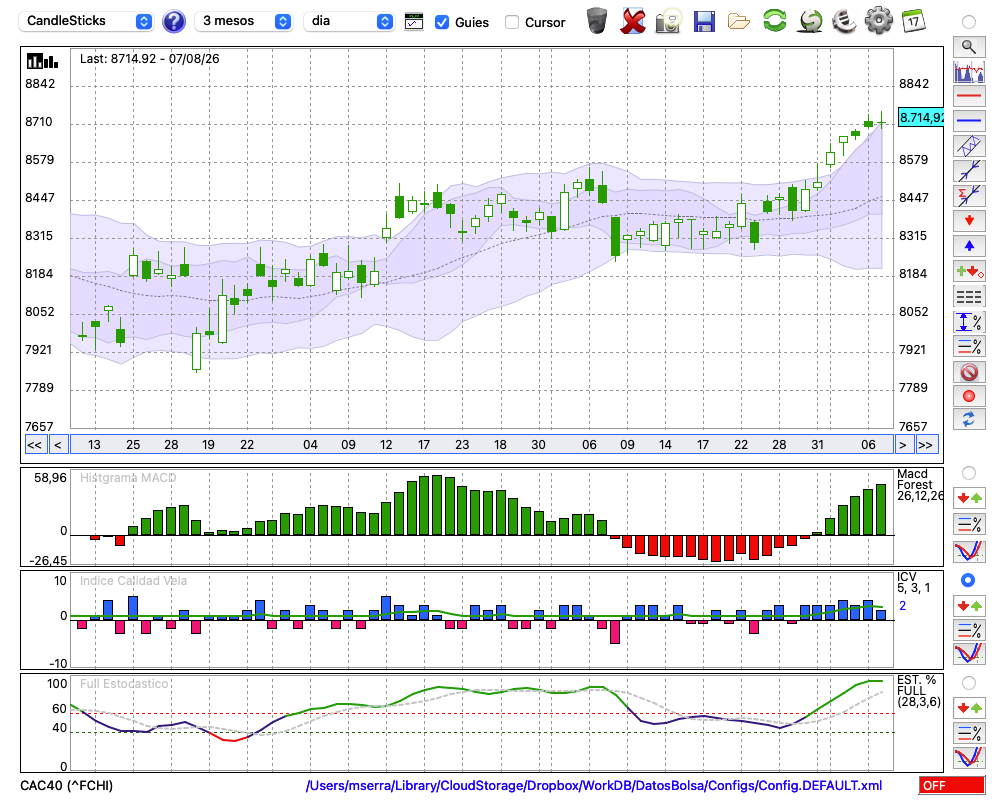Select the radio button beside MACD panel
The height and width of the screenshot is (800, 1000).
click(968, 473)
